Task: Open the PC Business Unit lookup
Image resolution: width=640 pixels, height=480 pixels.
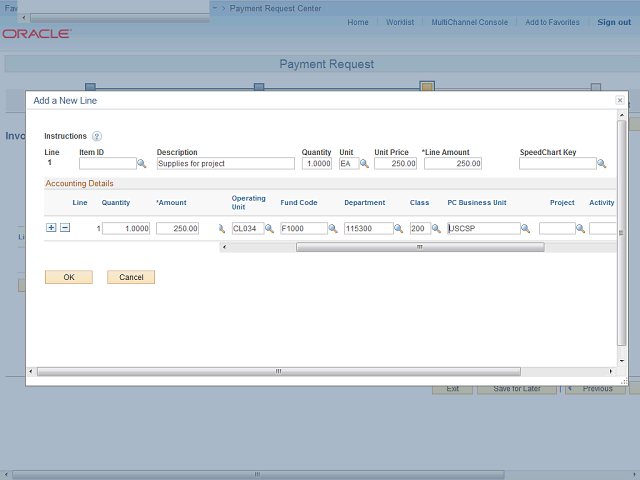Action: [527, 228]
